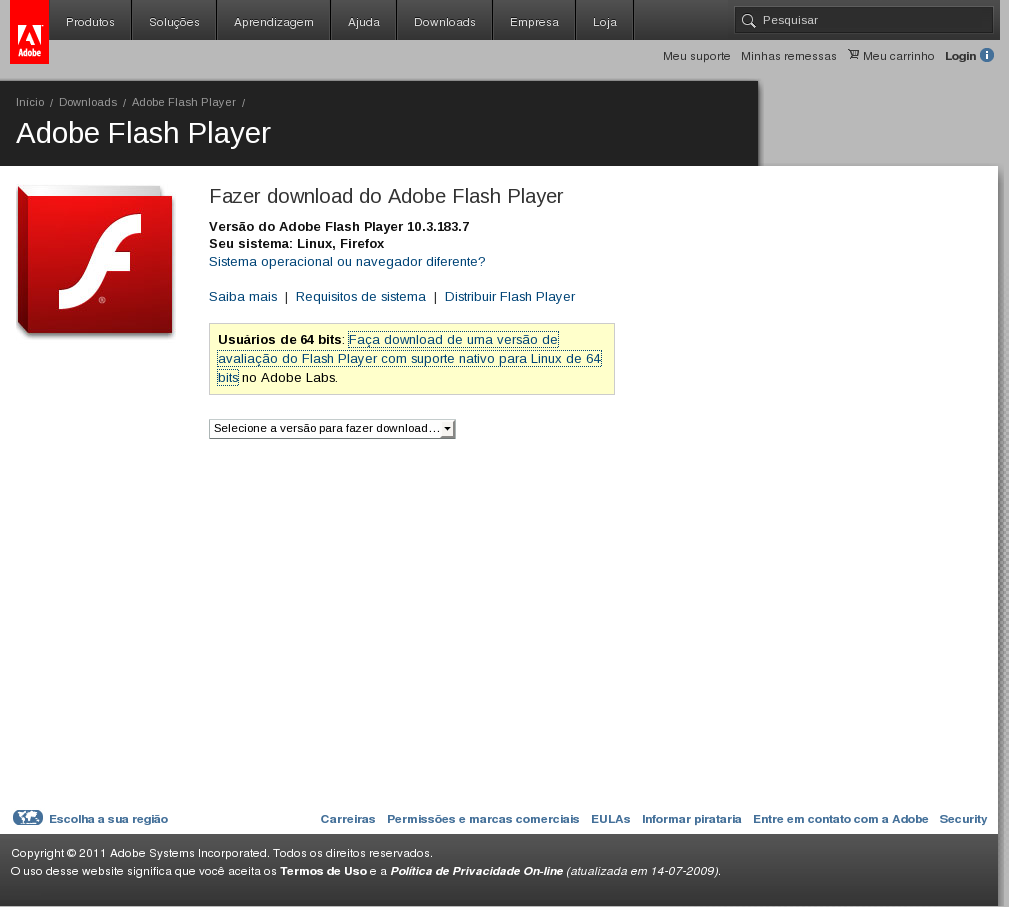Click the blue info icon beside Login

(x=987, y=55)
